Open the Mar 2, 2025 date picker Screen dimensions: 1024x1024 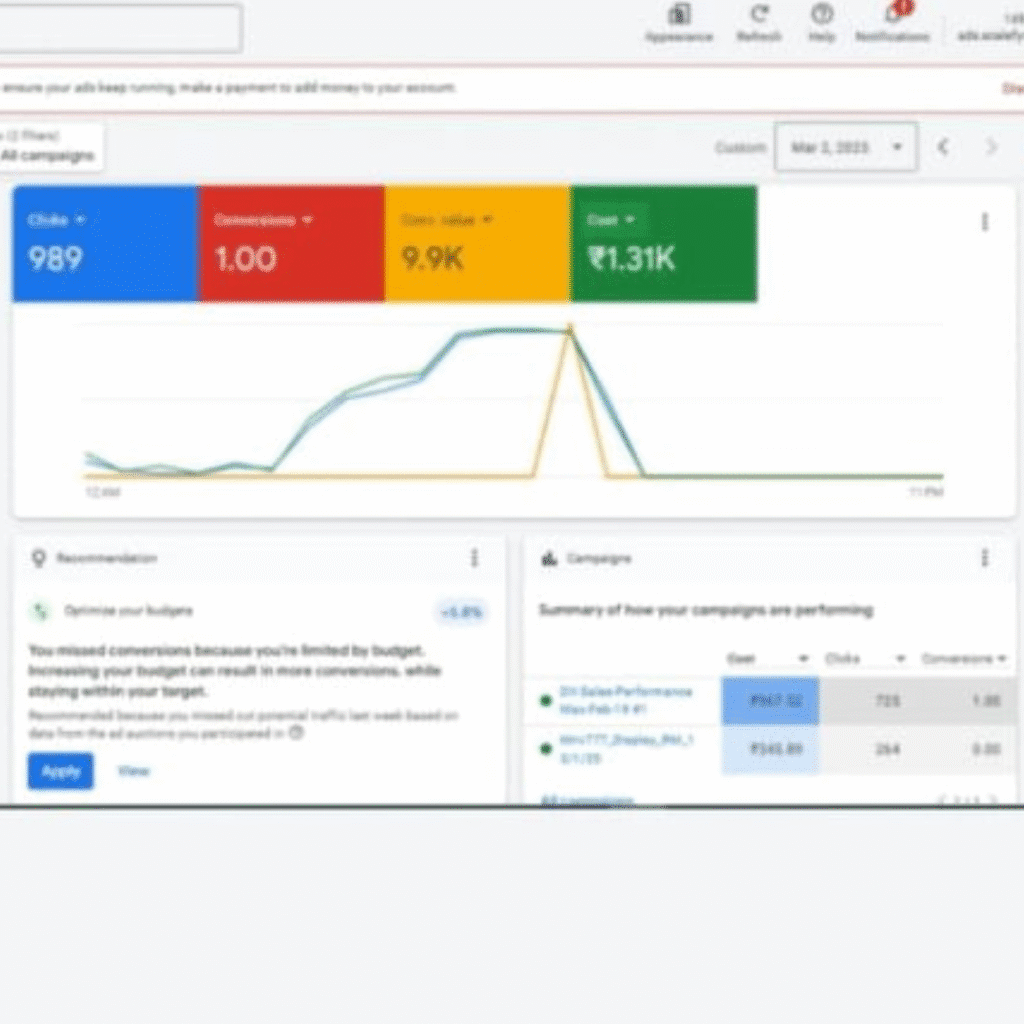click(x=846, y=147)
